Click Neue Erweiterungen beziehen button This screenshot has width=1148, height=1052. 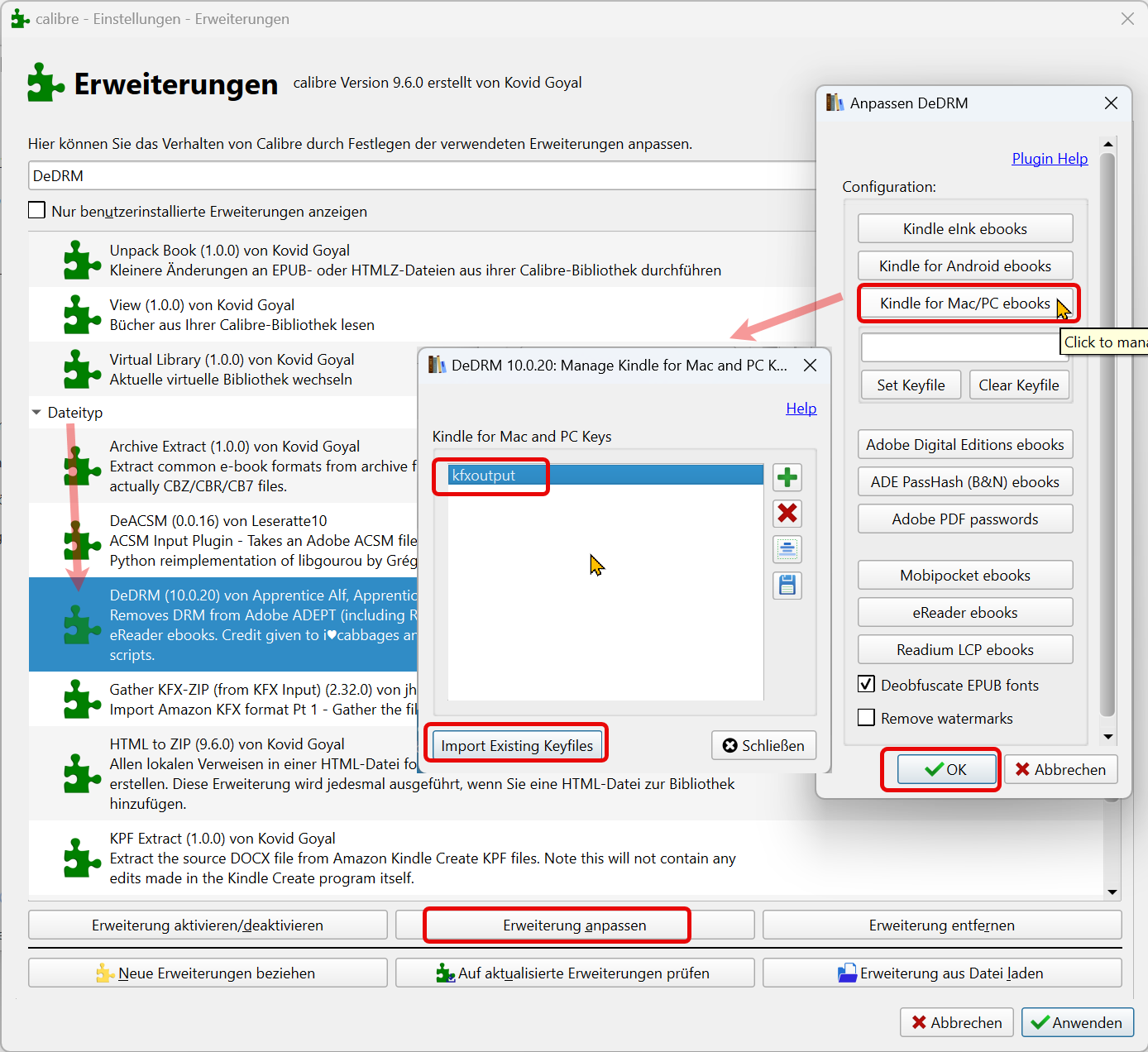pos(208,973)
